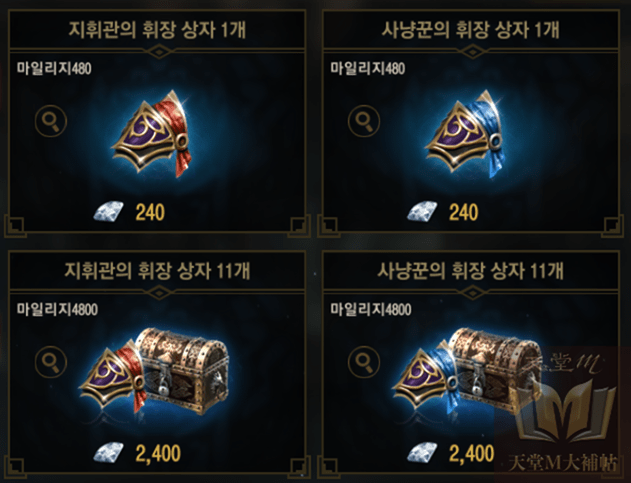This screenshot has height=483, width=631.
Task: Click the 마일리지4800 label under 지휘관 11개
Action: coord(57,309)
